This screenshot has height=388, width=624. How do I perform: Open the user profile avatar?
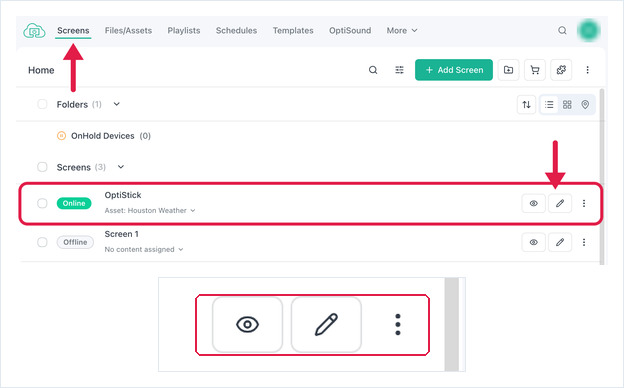click(x=589, y=30)
